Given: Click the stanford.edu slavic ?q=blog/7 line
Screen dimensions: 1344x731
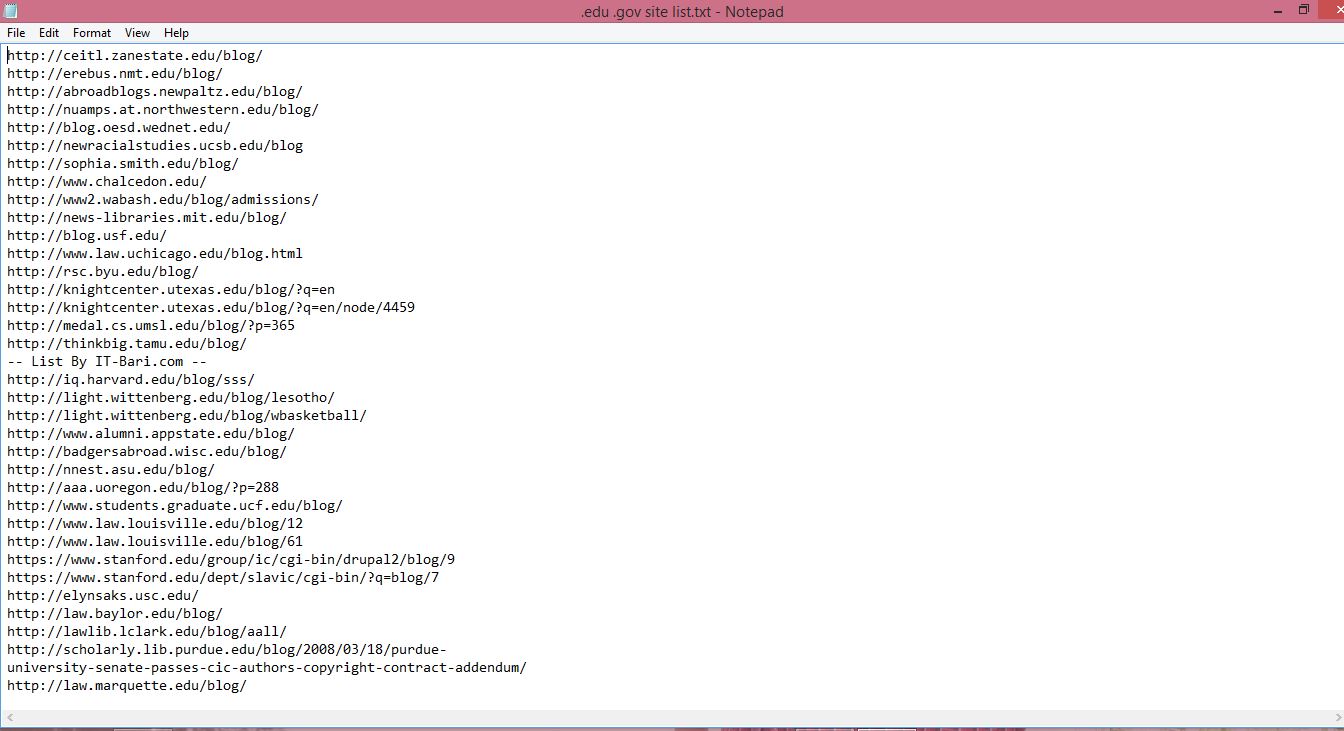Looking at the screenshot, I should point(223,578).
